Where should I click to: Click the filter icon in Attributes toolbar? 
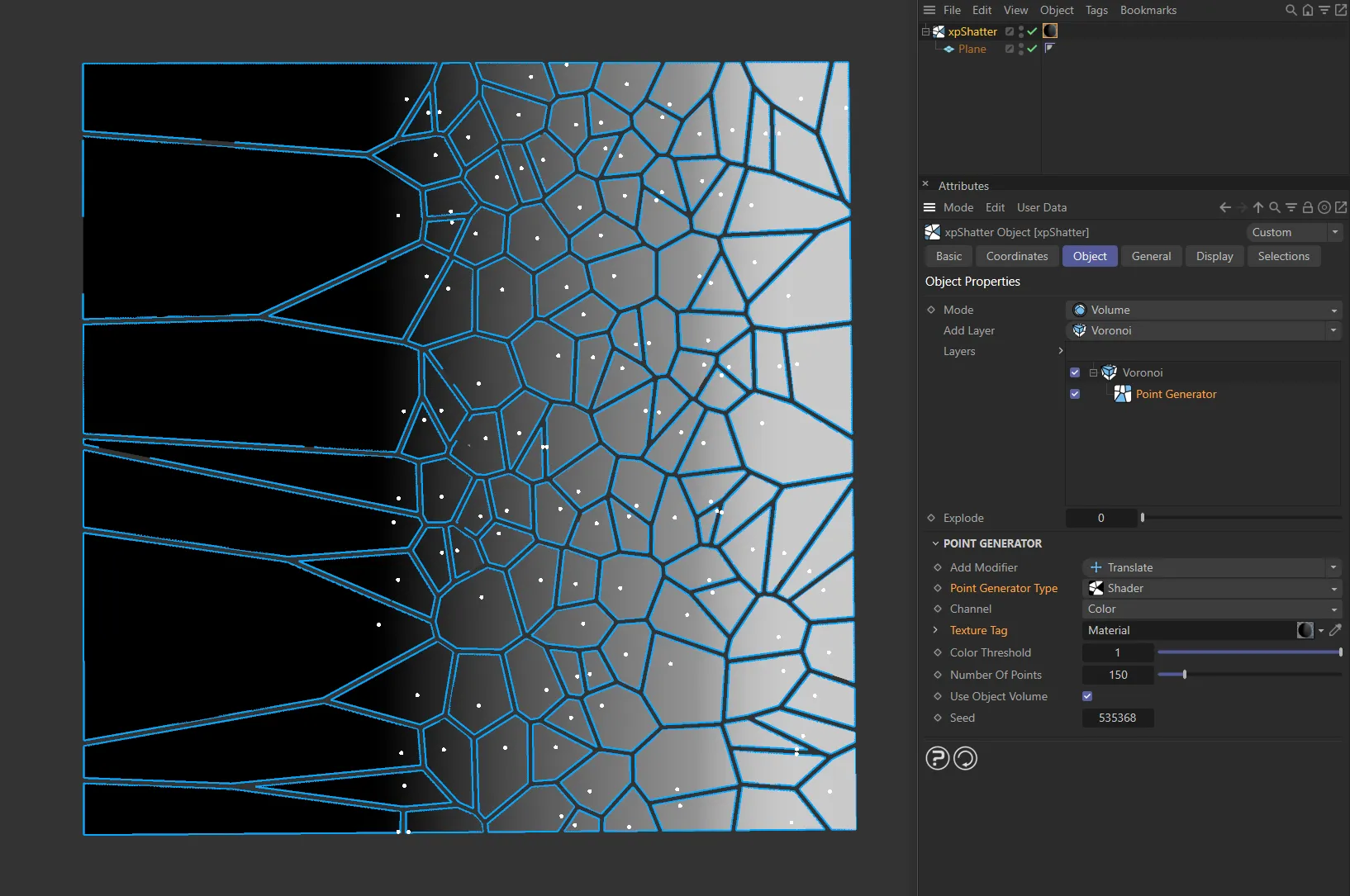pyautogui.click(x=1291, y=207)
